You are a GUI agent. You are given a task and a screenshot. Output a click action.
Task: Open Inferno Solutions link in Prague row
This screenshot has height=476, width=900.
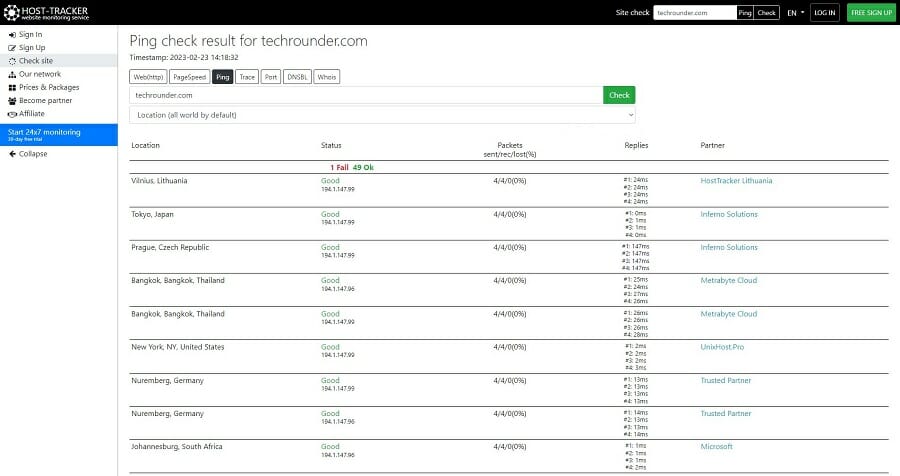pyautogui.click(x=729, y=247)
